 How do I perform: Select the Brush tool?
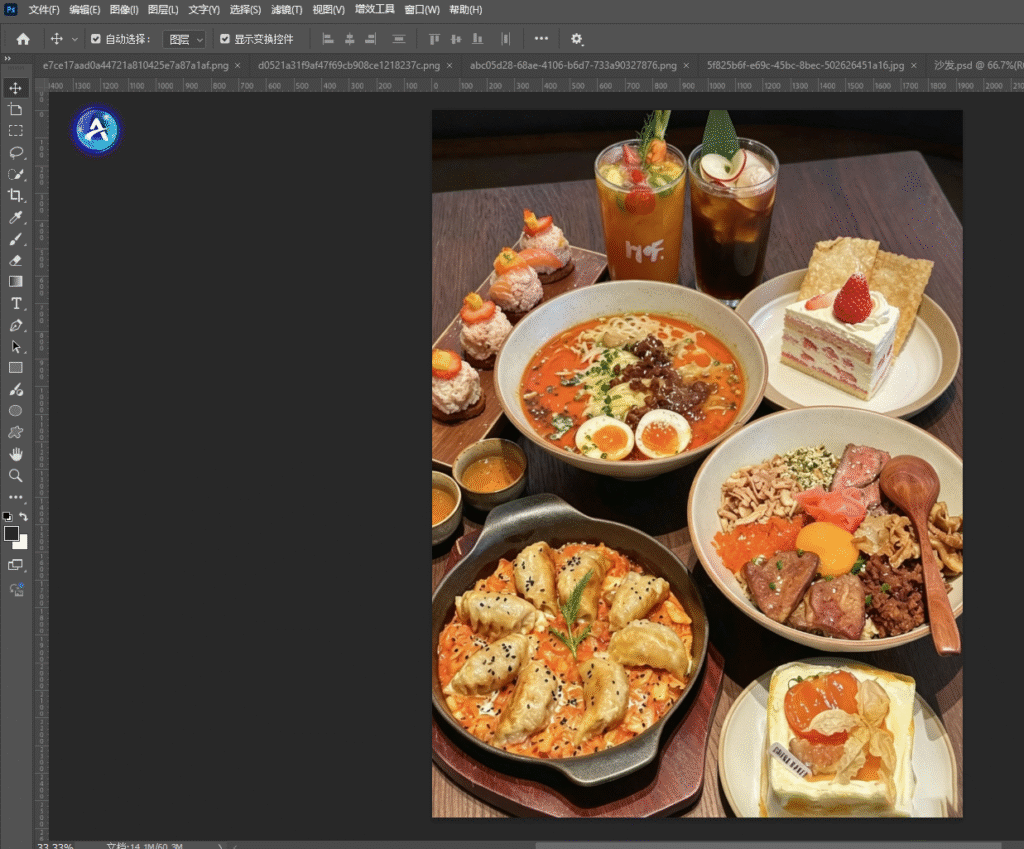pos(16,238)
